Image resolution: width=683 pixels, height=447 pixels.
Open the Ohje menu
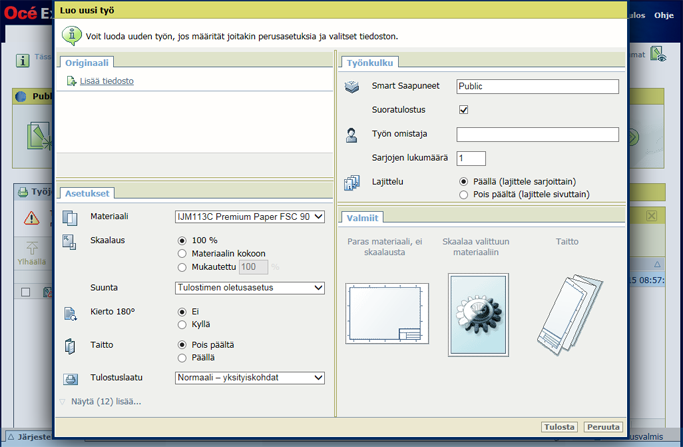click(664, 15)
